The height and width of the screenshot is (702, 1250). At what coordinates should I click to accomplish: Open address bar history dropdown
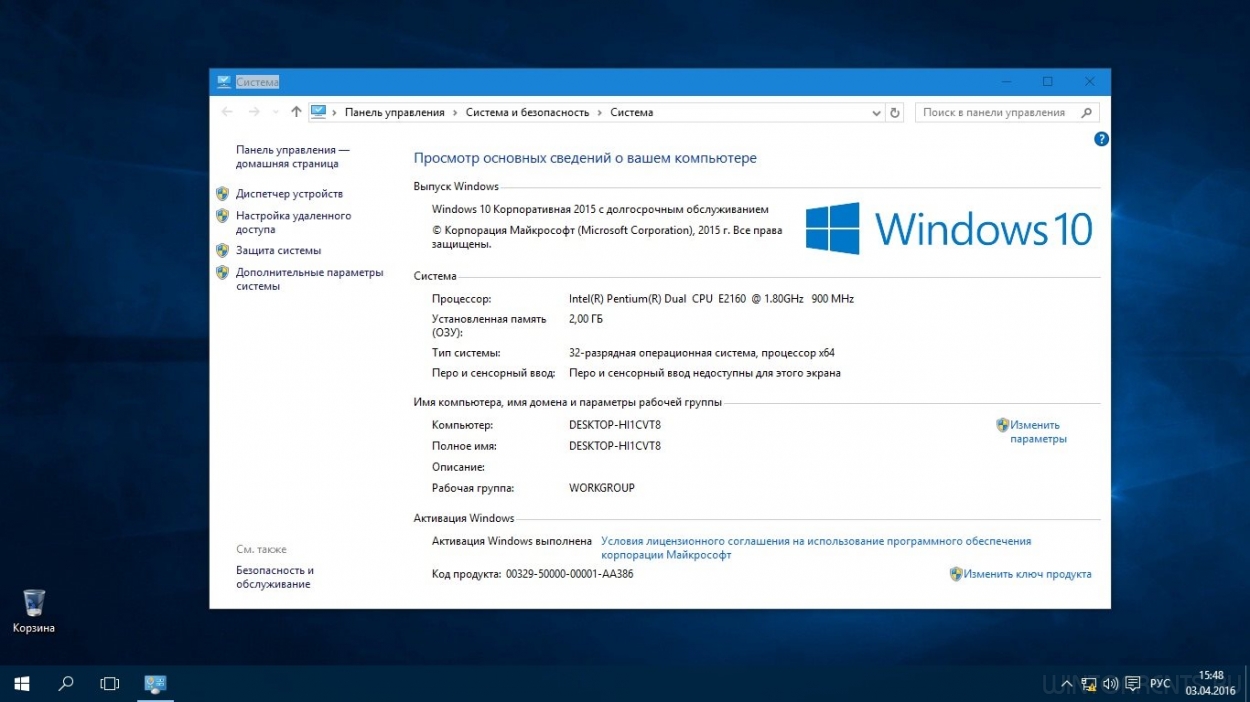tap(876, 113)
